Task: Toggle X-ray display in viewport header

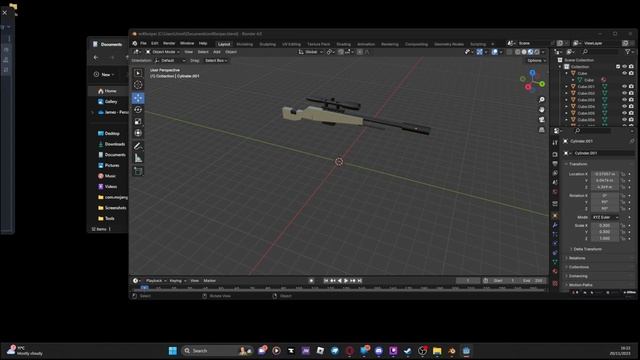Action: point(509,52)
